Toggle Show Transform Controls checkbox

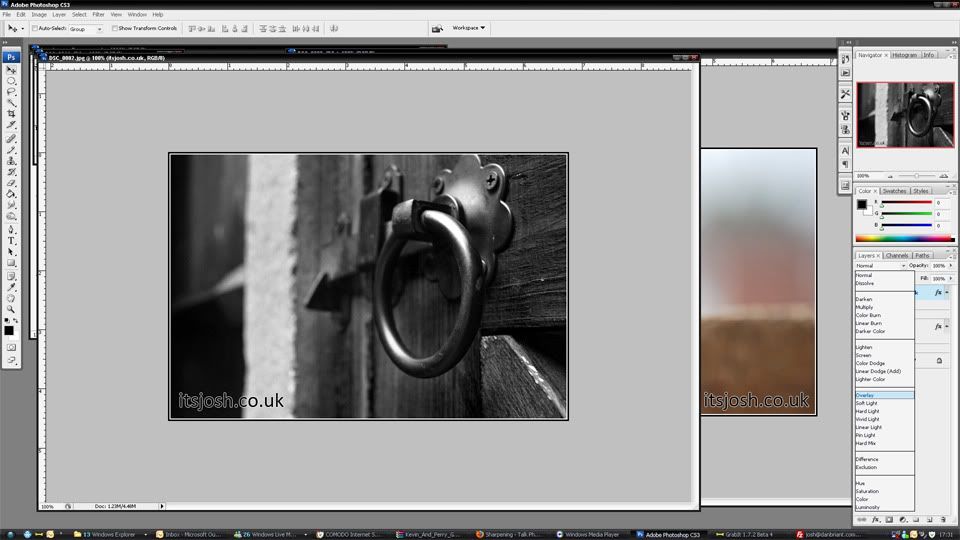114,28
